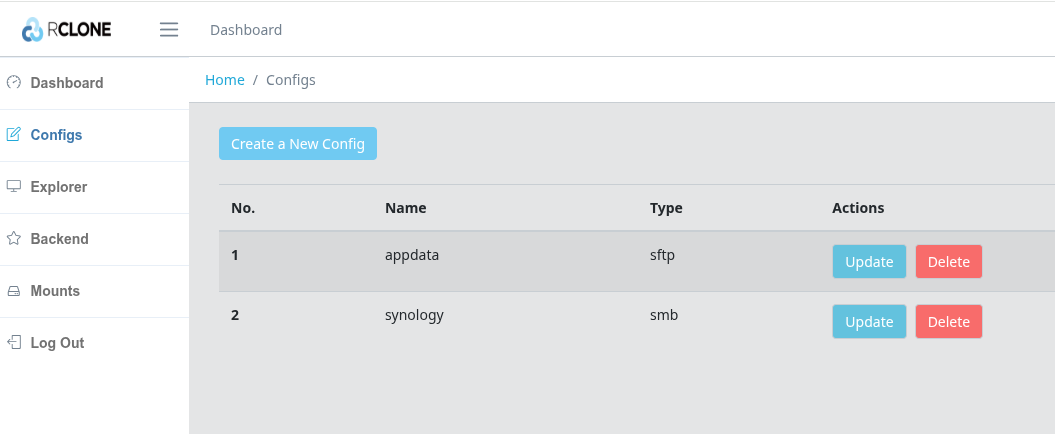The image size is (1055, 434).
Task: Follow the Home breadcrumb link
Action: coord(225,80)
